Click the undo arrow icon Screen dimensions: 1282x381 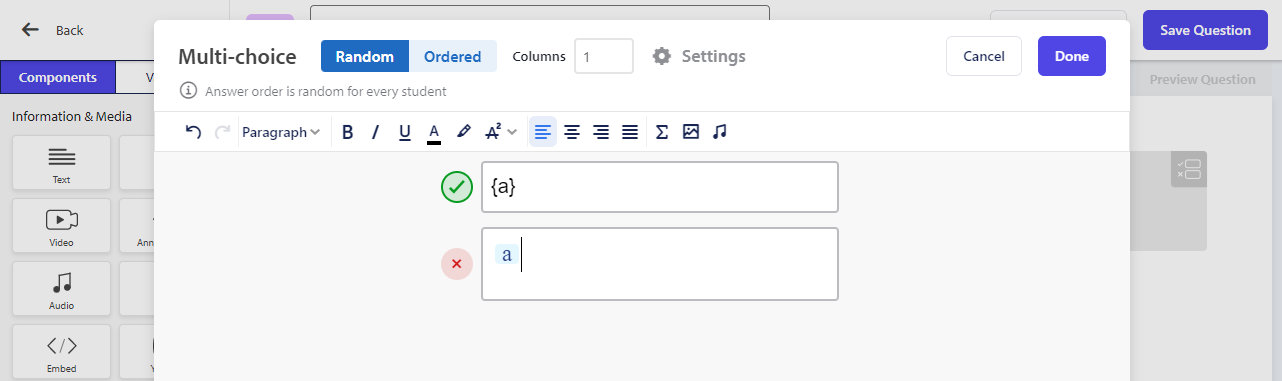[x=194, y=132]
